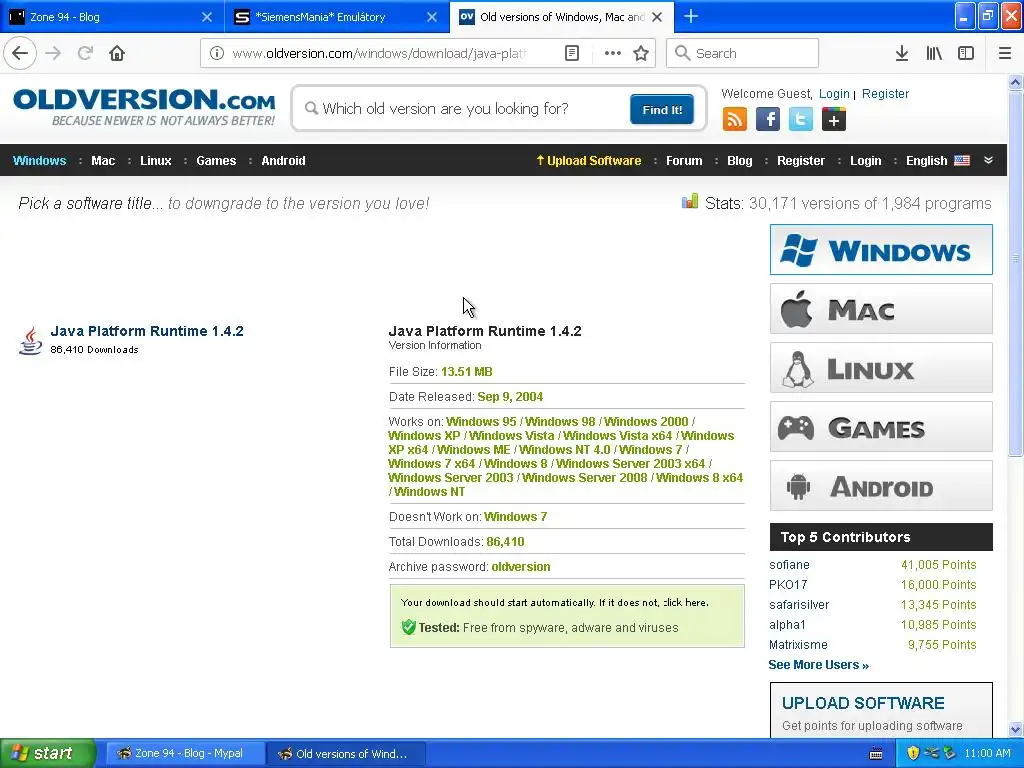Open the large Android category banner
The width and height of the screenshot is (1024, 768).
tap(881, 486)
